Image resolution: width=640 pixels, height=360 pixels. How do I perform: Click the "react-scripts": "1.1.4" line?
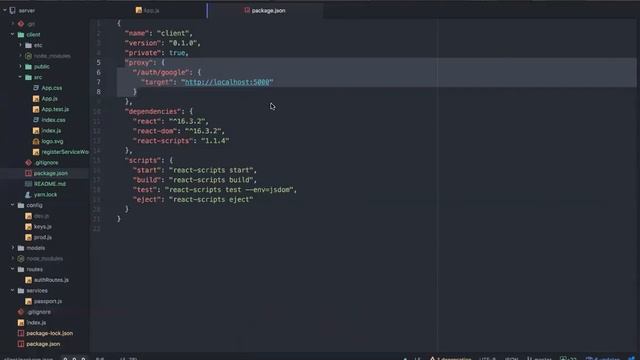click(181, 141)
